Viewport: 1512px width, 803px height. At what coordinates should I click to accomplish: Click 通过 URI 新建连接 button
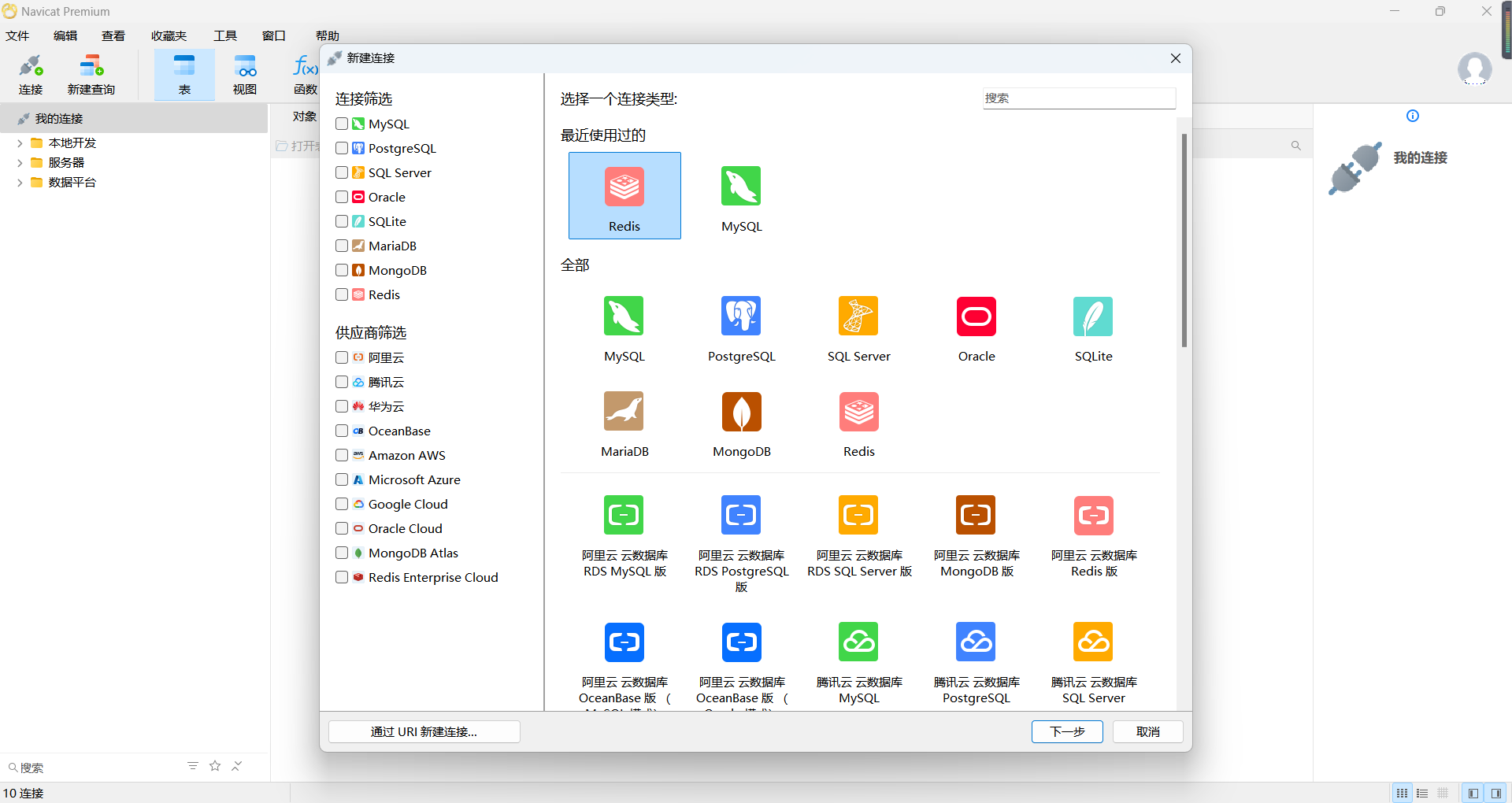coord(424,731)
